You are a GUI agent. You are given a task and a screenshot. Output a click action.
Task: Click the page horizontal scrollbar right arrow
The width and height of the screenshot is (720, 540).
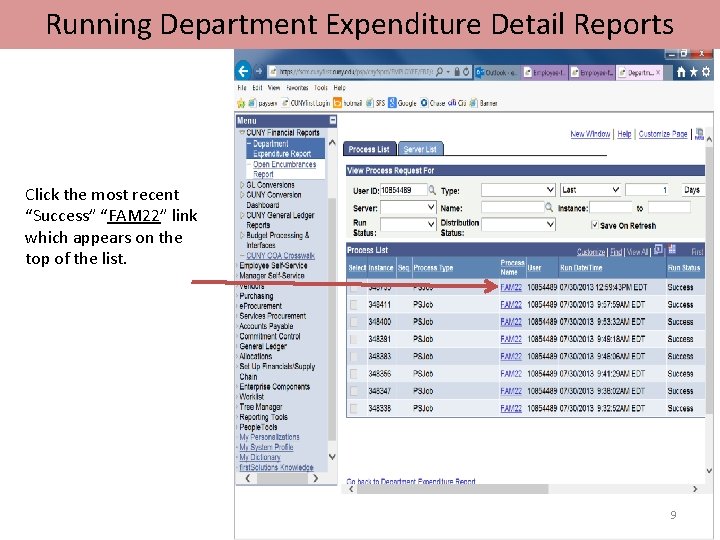(x=695, y=489)
